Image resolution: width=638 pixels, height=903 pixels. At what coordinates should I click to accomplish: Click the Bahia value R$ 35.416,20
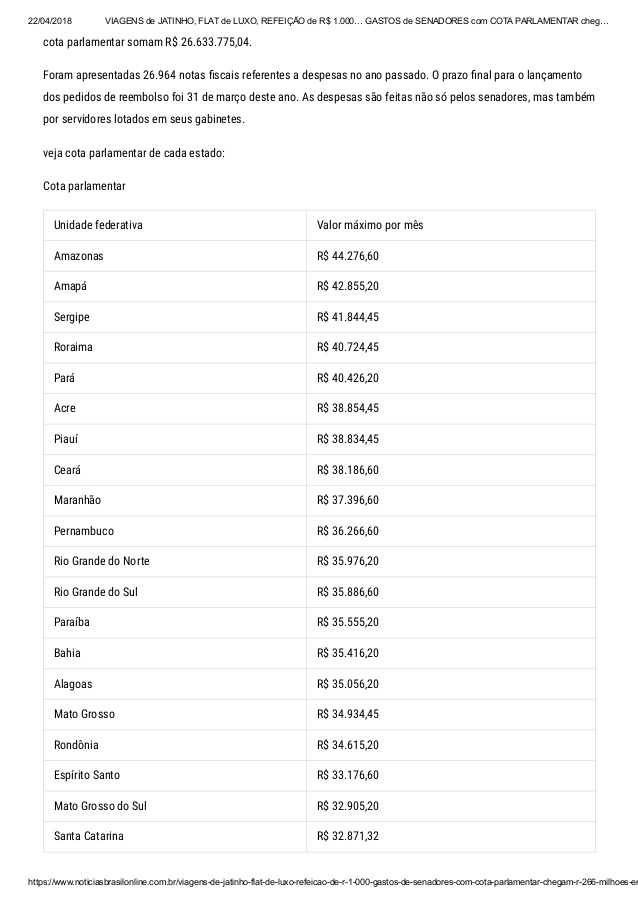(348, 653)
